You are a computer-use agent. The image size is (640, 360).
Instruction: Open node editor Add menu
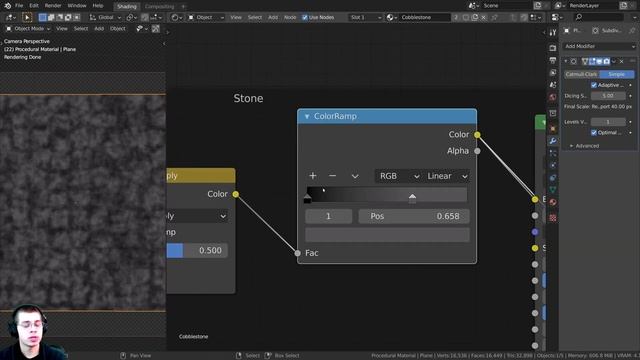click(x=273, y=17)
